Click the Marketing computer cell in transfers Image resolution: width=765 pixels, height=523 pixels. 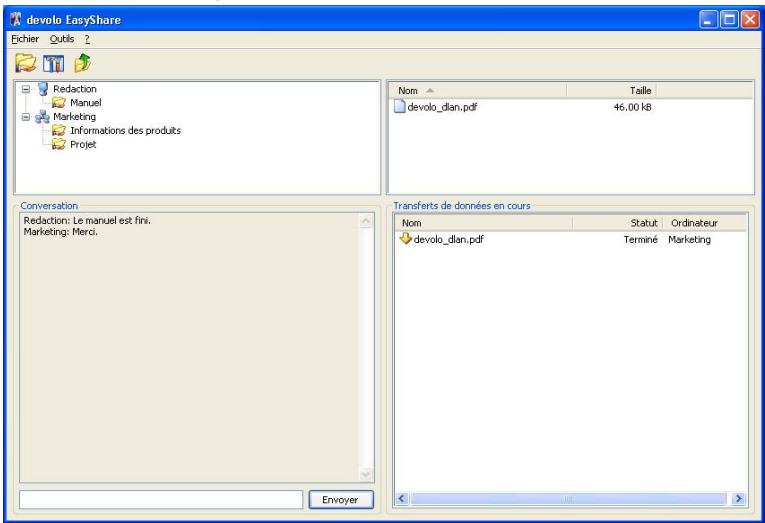coord(689,239)
